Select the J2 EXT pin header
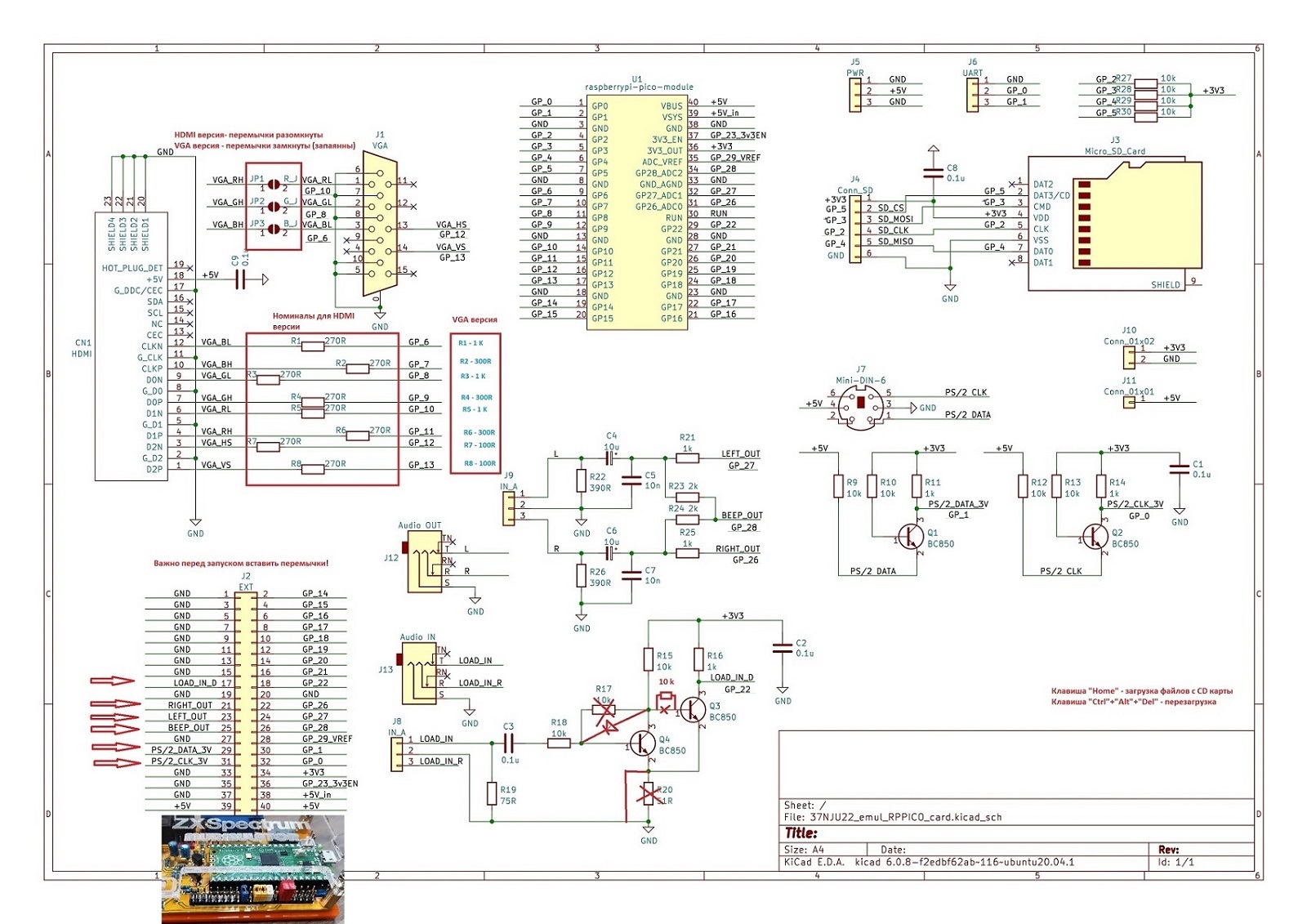The width and height of the screenshot is (1307, 924). click(246, 700)
